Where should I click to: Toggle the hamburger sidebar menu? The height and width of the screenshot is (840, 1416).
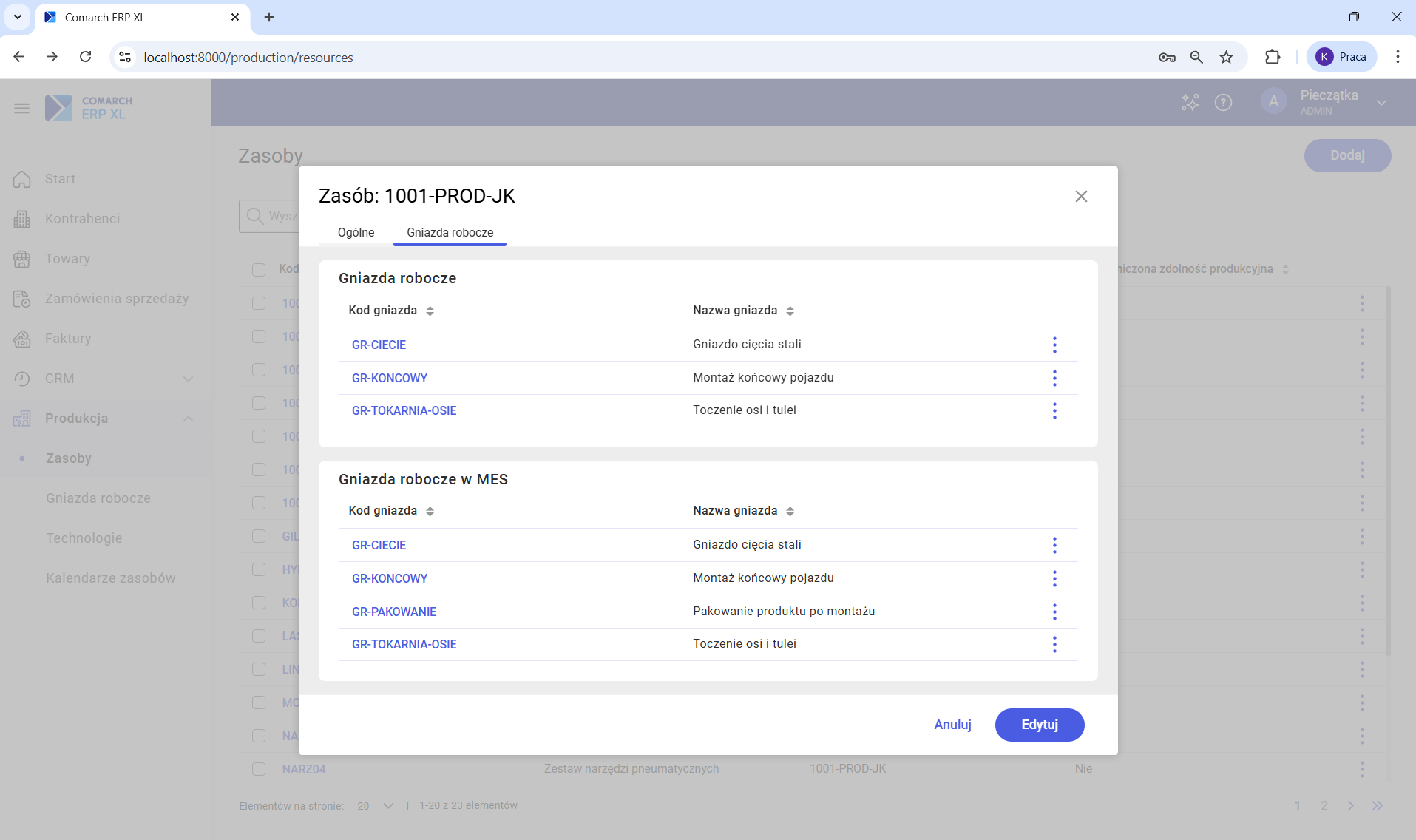coord(22,109)
